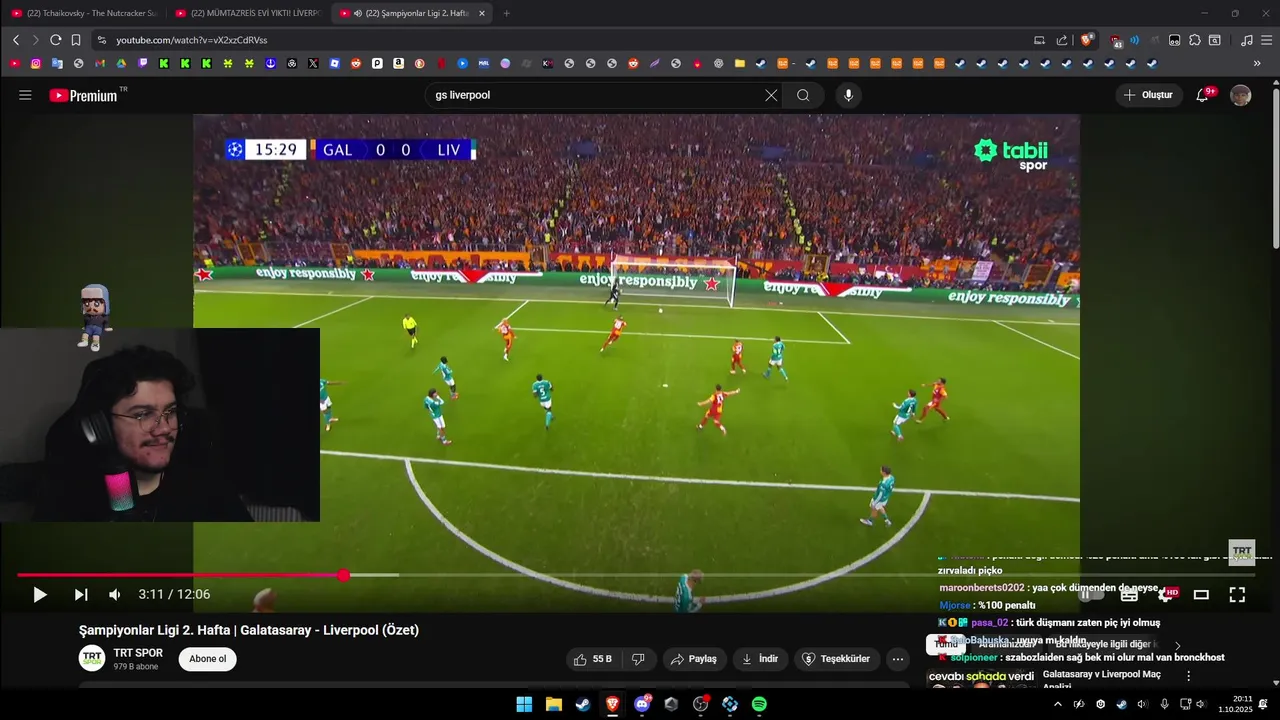
Task: Play the video with the play button
Action: pyautogui.click(x=40, y=595)
